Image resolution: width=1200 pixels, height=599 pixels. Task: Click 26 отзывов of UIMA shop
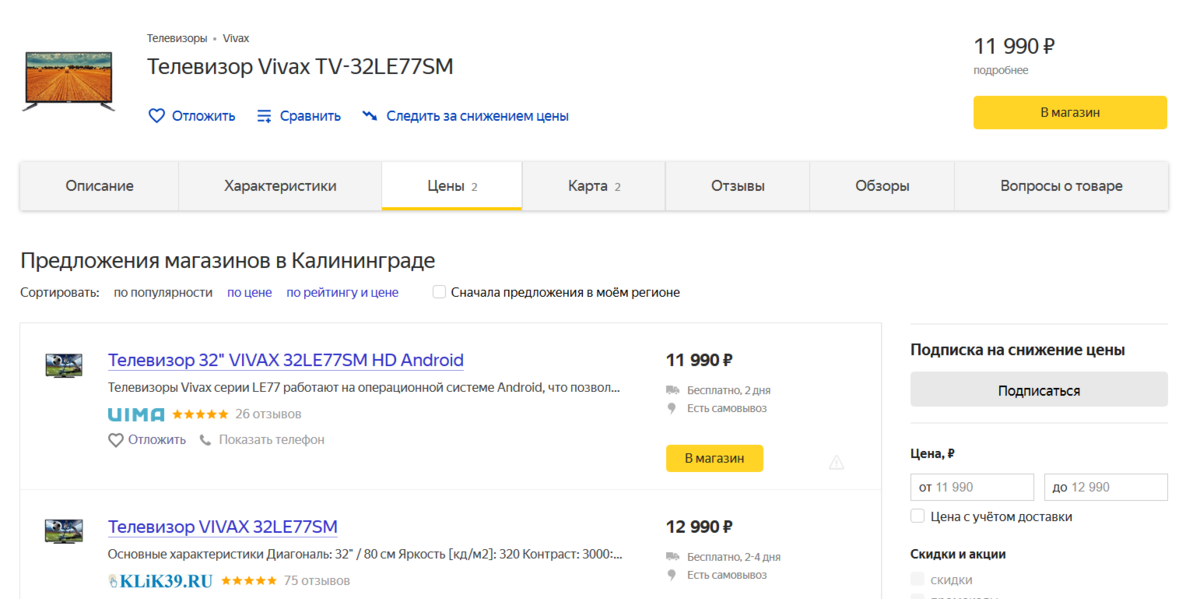click(x=268, y=414)
